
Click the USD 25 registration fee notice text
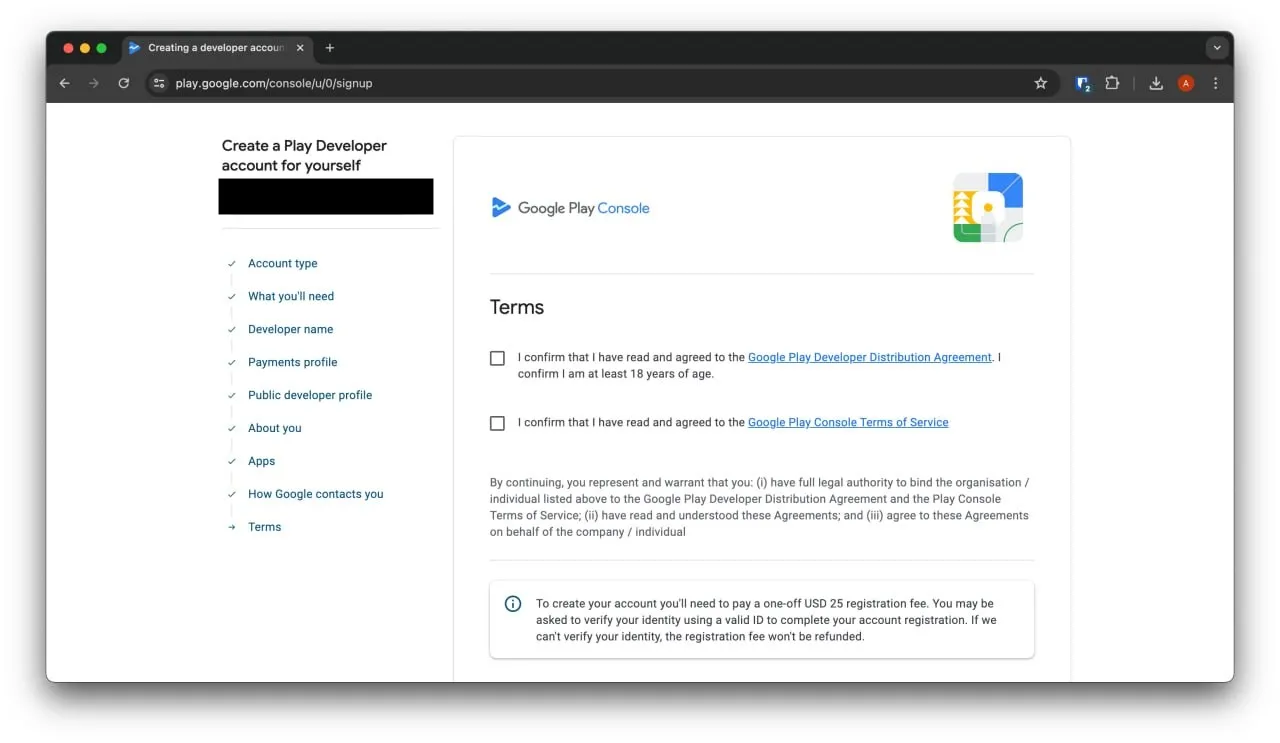[766, 620]
